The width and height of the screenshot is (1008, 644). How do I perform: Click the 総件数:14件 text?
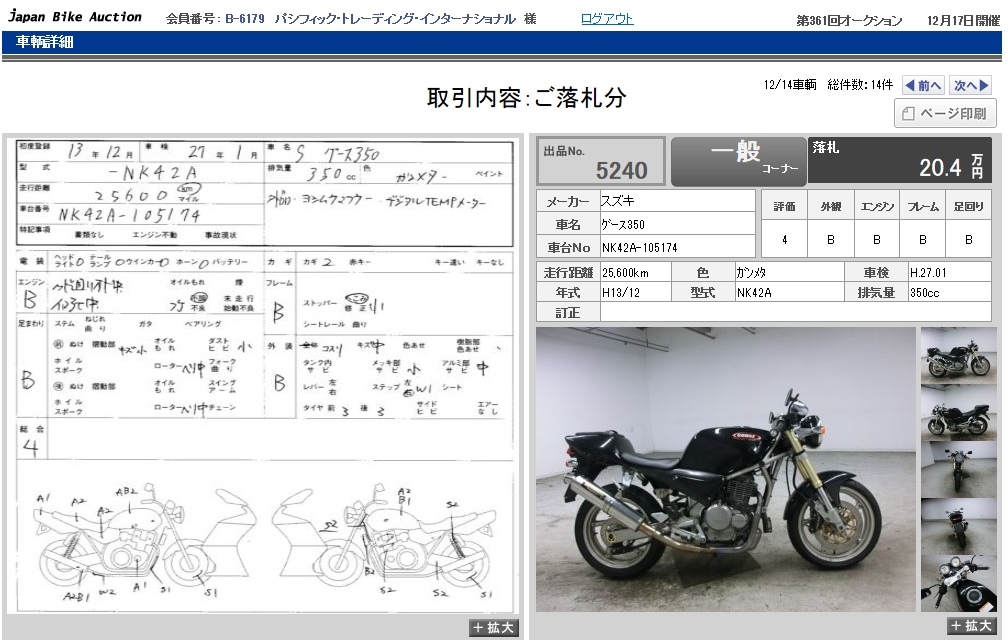pyautogui.click(x=860, y=85)
